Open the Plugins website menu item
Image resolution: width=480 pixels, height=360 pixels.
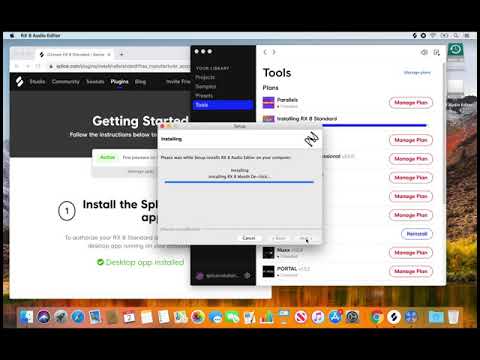coord(119,82)
